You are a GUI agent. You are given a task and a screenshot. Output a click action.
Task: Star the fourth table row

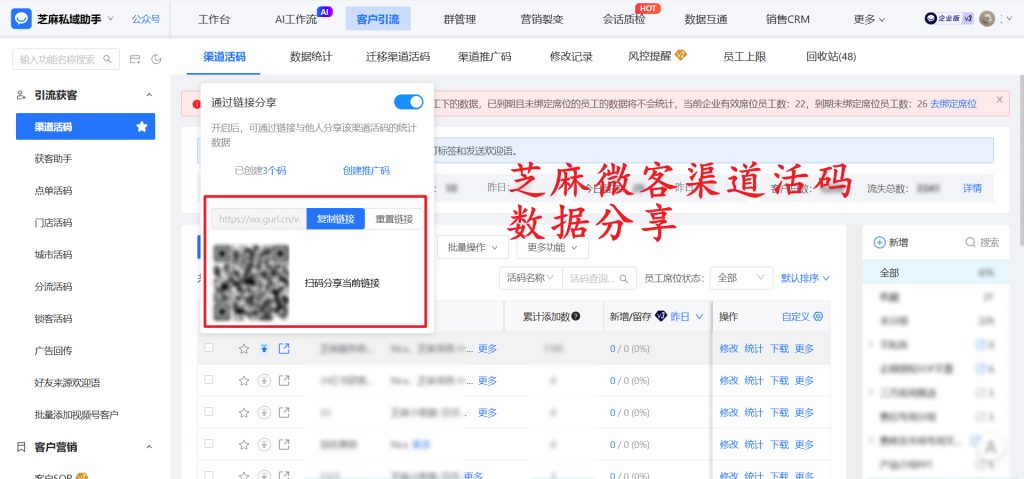click(244, 444)
